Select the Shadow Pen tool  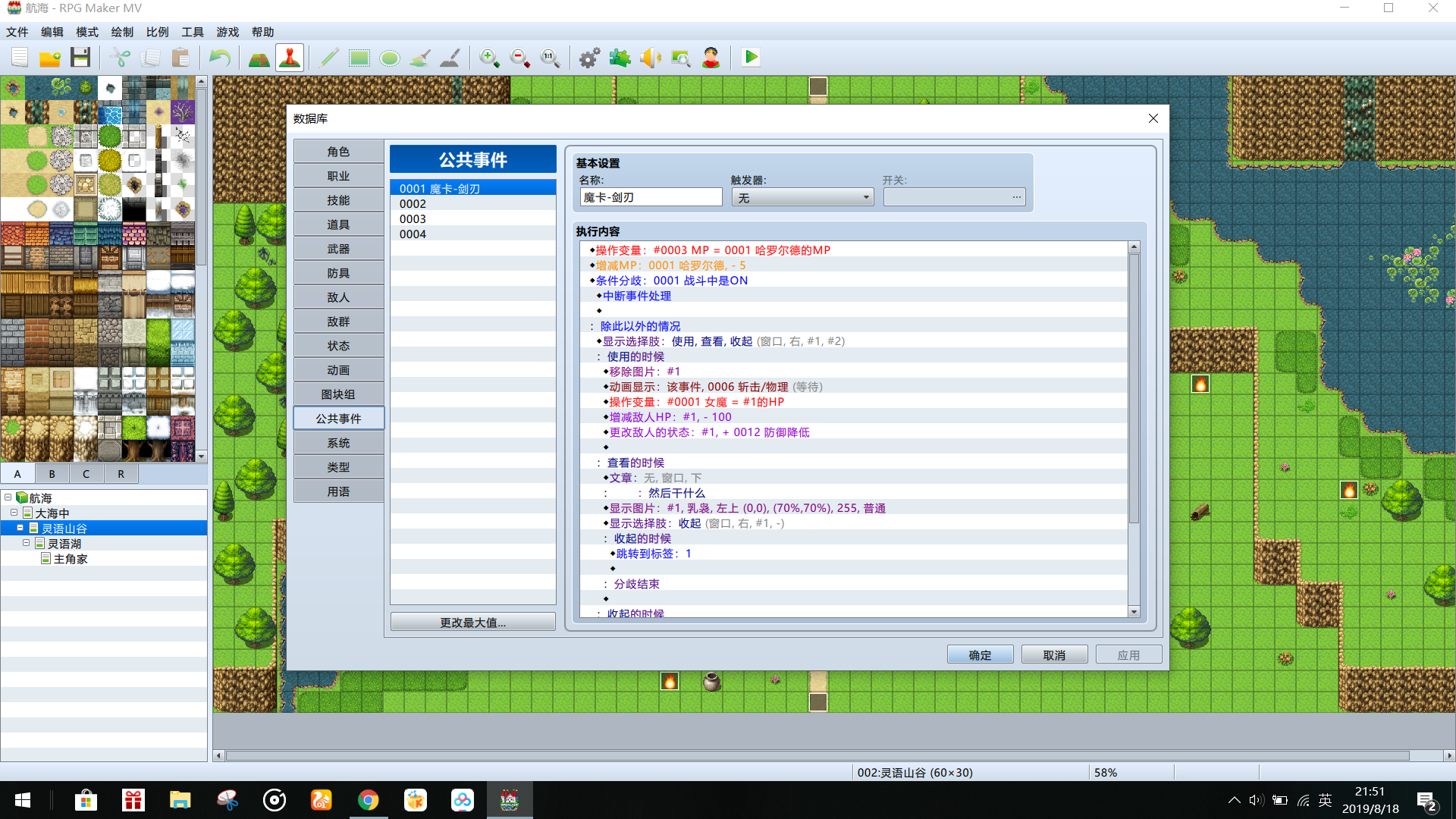pyautogui.click(x=450, y=58)
